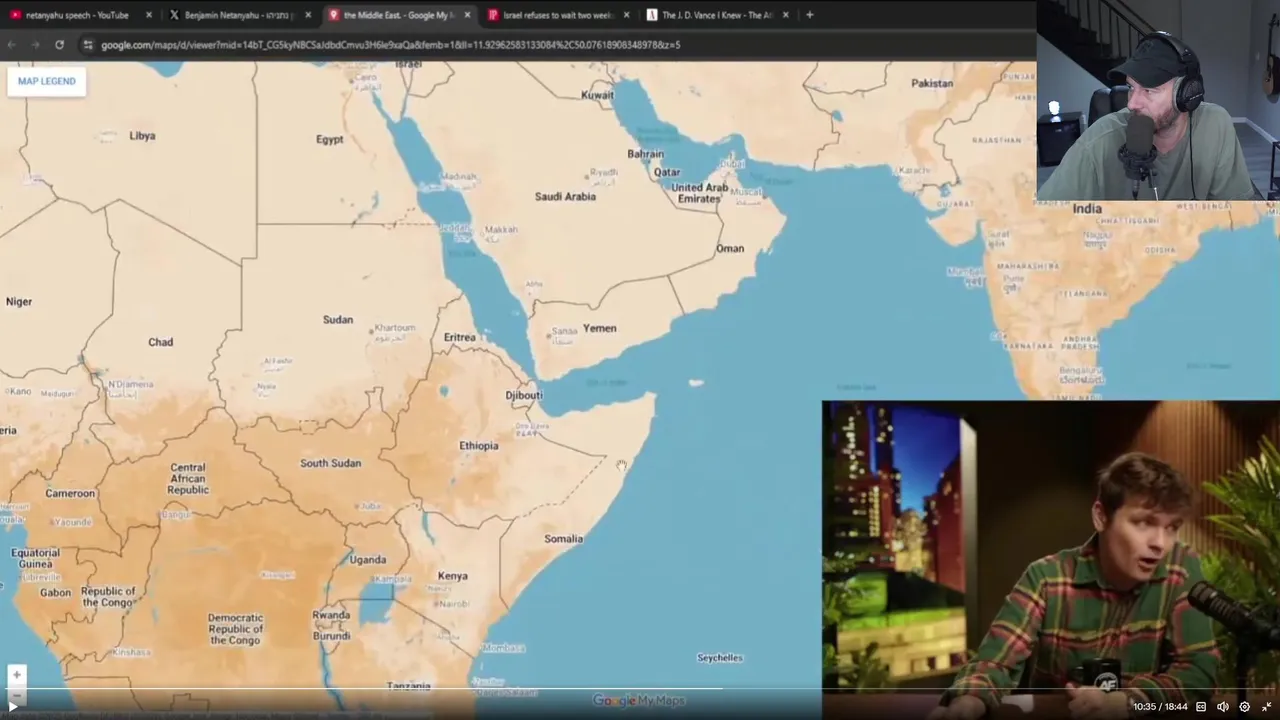
Task: Click the Eritrea country label
Action: [x=460, y=337]
